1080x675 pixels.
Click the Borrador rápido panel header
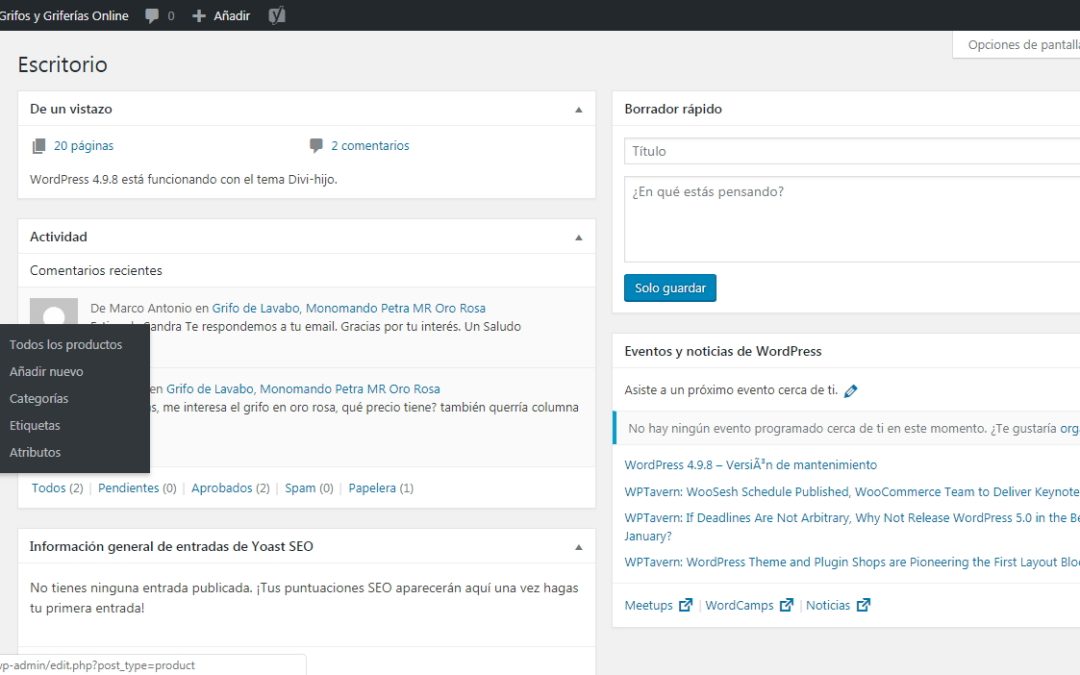846,109
